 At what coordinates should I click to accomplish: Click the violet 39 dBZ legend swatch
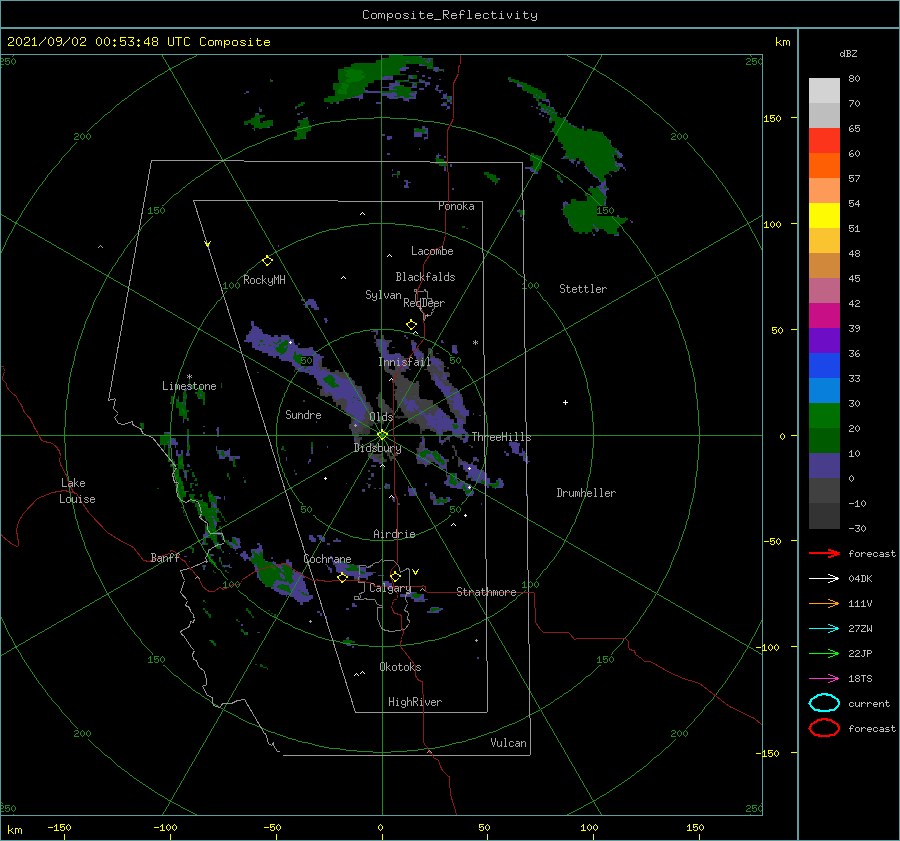[x=824, y=341]
